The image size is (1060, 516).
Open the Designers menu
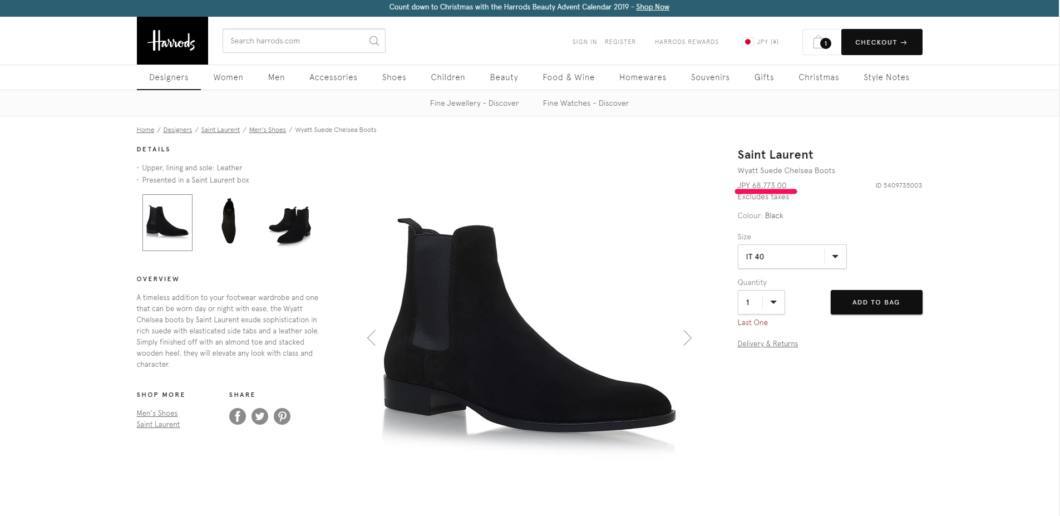pos(169,77)
